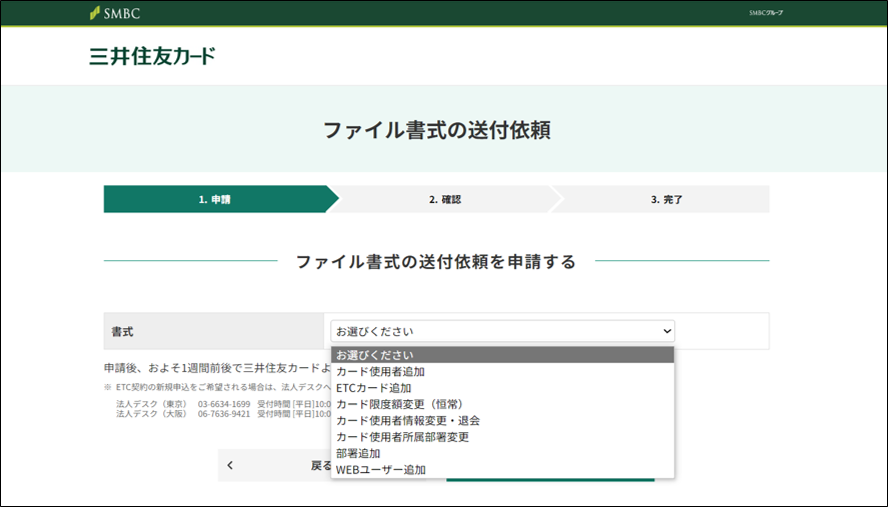Click the 申請後、およそ1週間前後 notice text
The image size is (888, 507).
(217, 368)
